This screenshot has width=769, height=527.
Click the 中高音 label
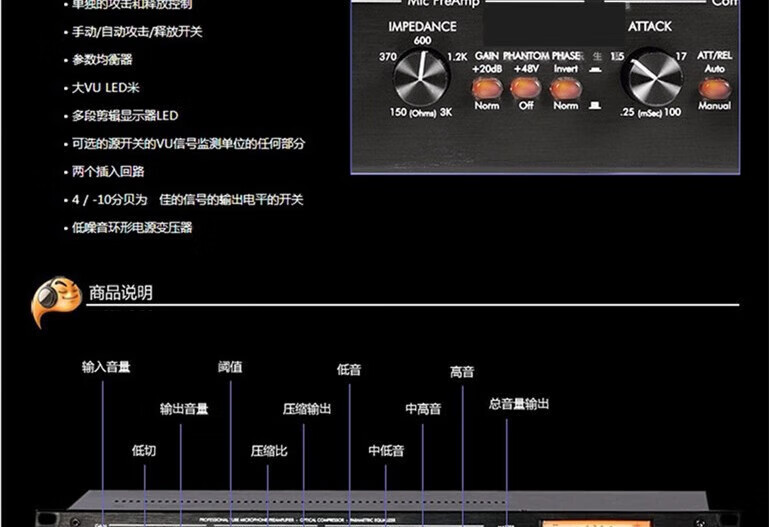point(423,409)
